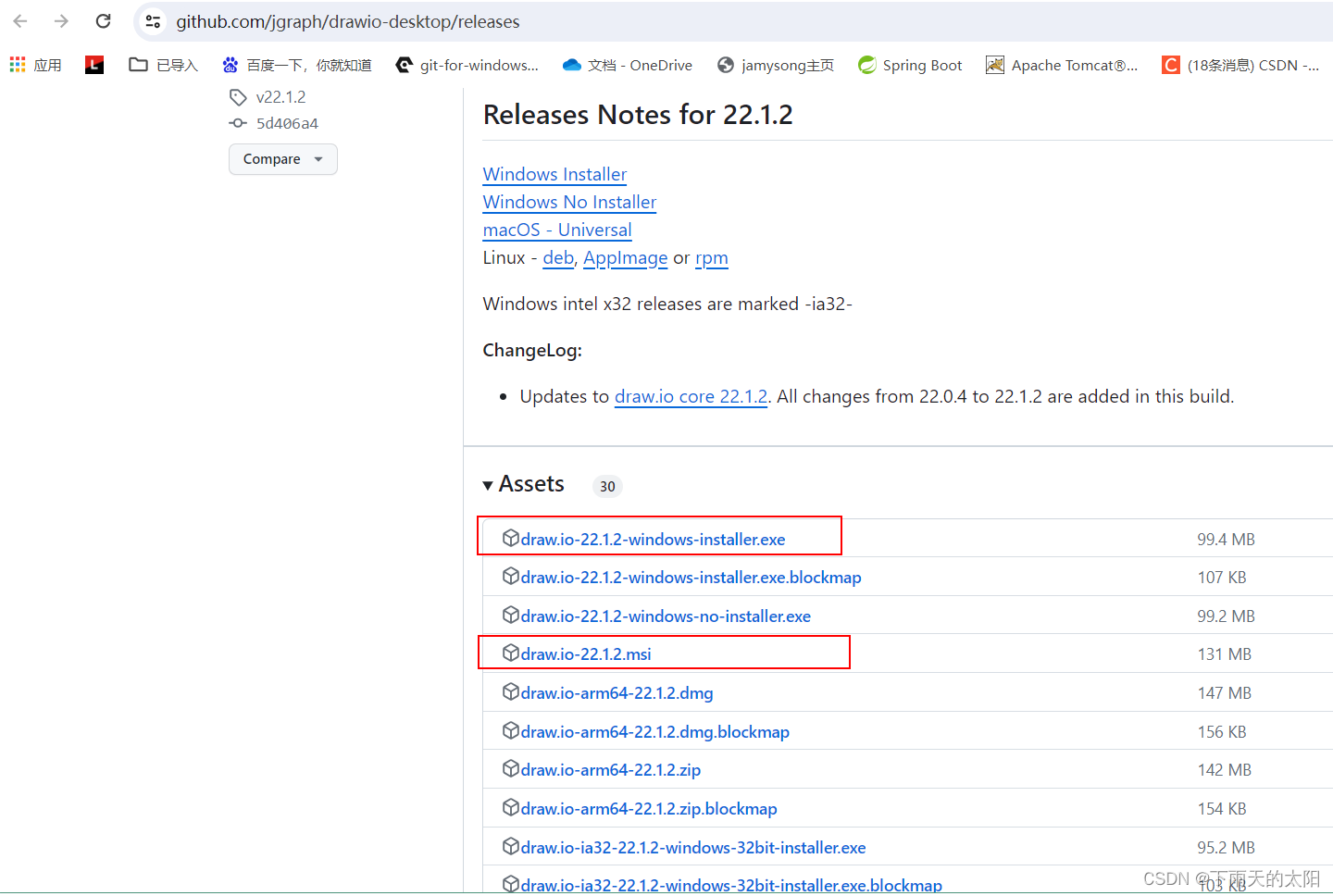Click package icon beside draw.io-arm64-22.1.2.dmg
Viewport: 1333px width, 896px height.
510,691
